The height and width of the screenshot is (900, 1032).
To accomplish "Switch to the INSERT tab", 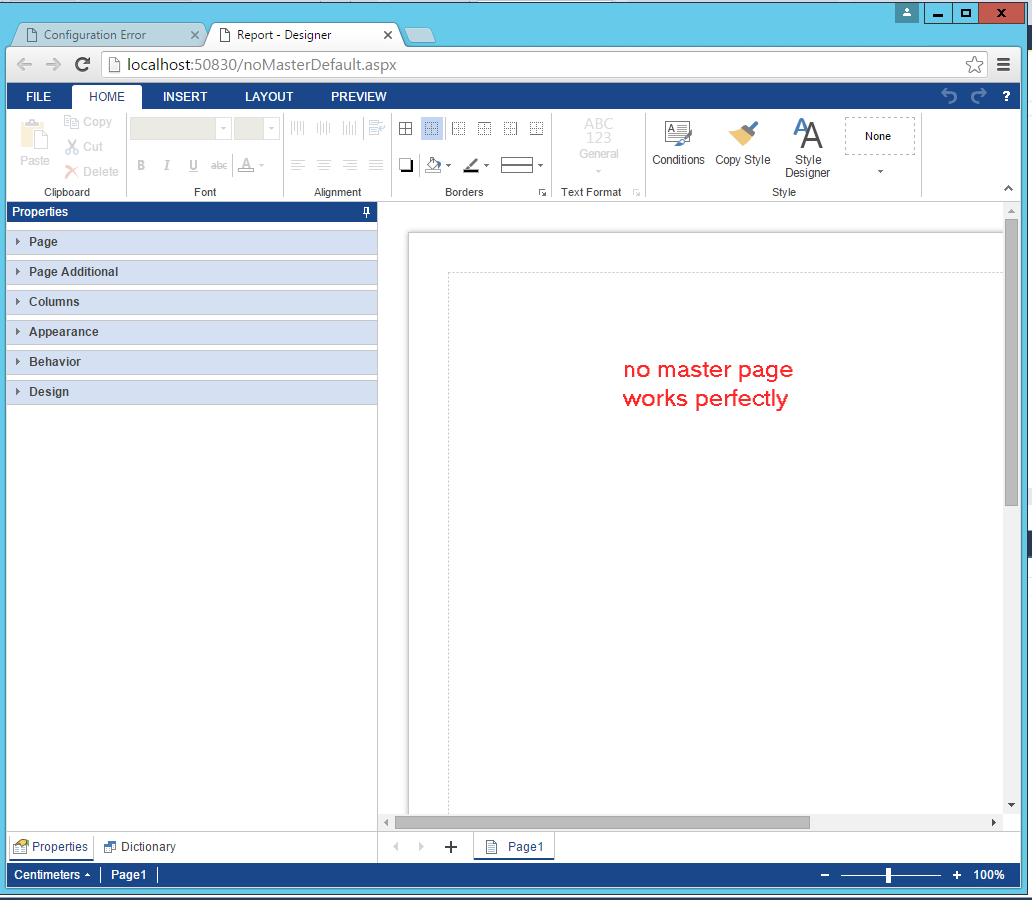I will pos(185,97).
